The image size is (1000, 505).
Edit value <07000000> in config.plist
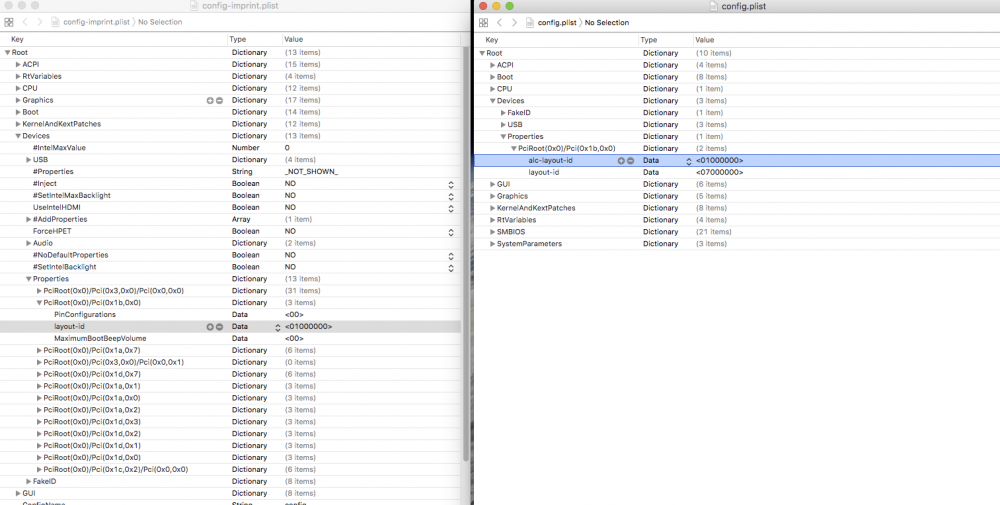719,172
